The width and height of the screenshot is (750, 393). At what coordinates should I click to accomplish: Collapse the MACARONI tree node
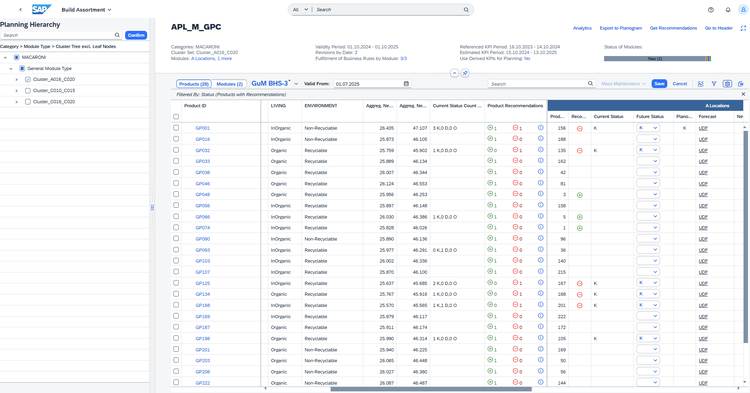coord(5,57)
